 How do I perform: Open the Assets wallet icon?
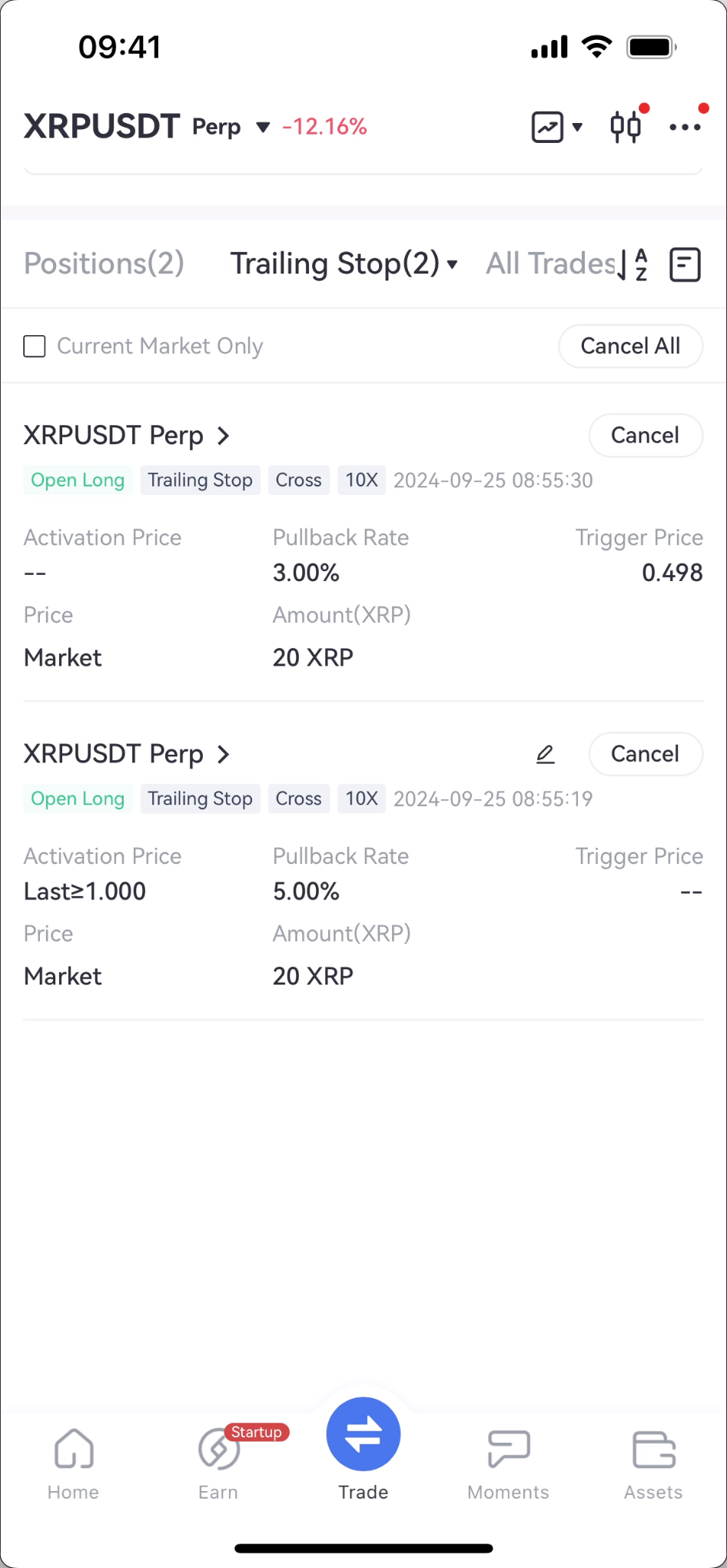point(653,1450)
